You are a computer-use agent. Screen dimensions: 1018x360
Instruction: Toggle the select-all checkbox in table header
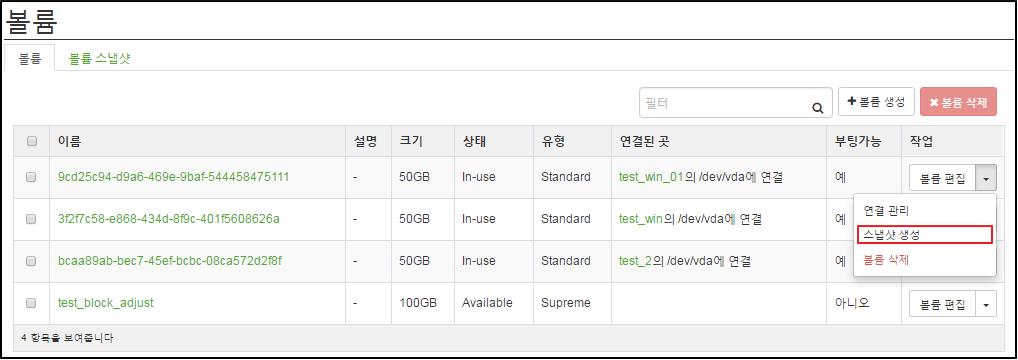[31, 141]
